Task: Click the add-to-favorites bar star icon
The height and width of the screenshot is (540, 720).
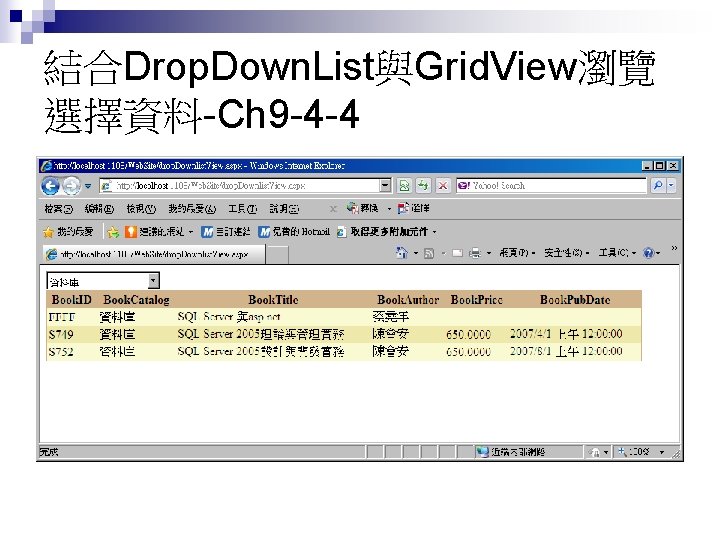Action: tap(113, 232)
